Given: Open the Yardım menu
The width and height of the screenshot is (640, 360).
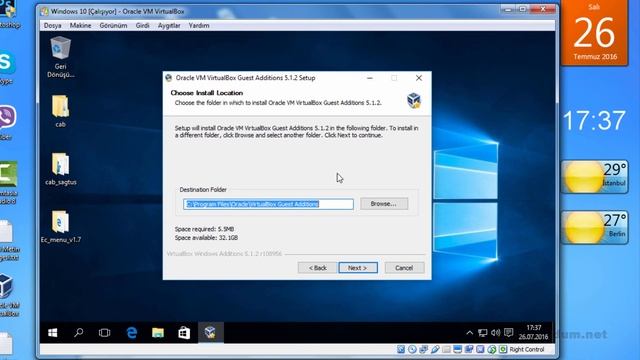Looking at the screenshot, I should click(199, 25).
